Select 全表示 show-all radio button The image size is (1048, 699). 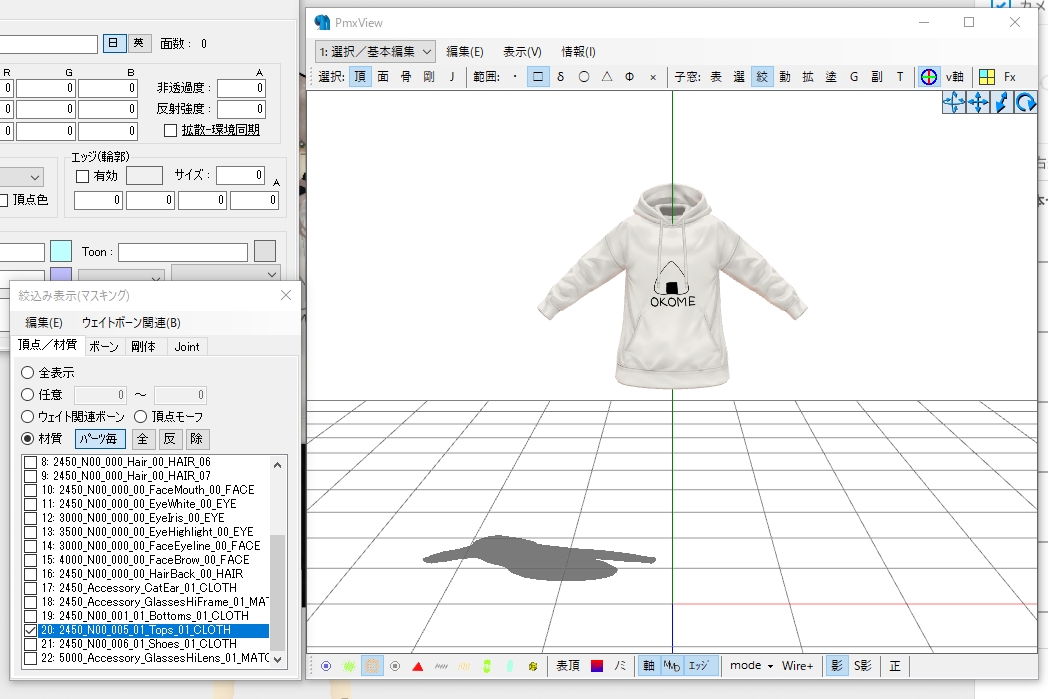[x=27, y=372]
